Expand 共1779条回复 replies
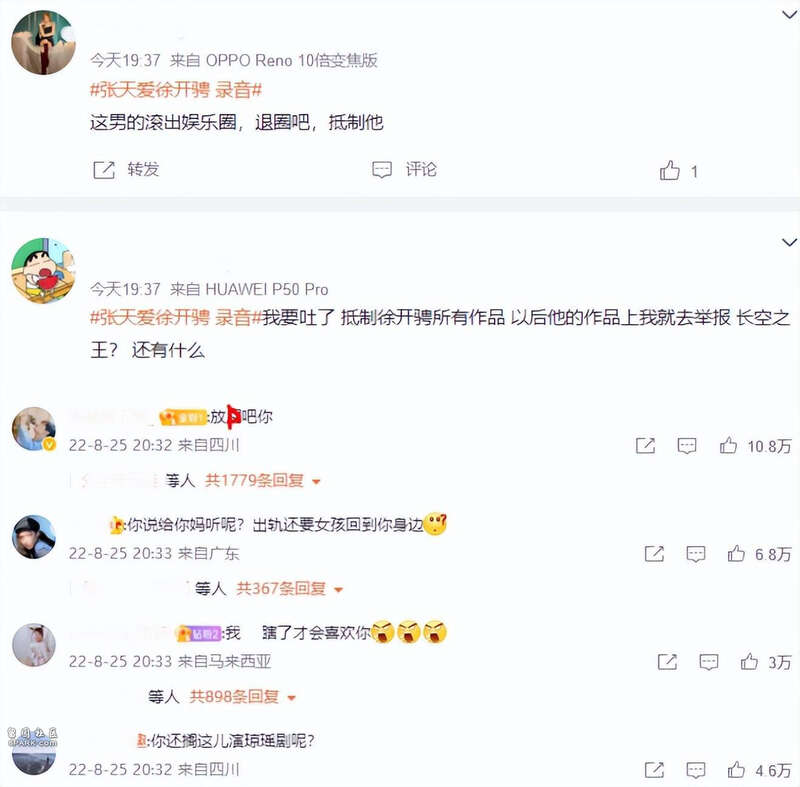The width and height of the screenshot is (800, 787). [262, 480]
